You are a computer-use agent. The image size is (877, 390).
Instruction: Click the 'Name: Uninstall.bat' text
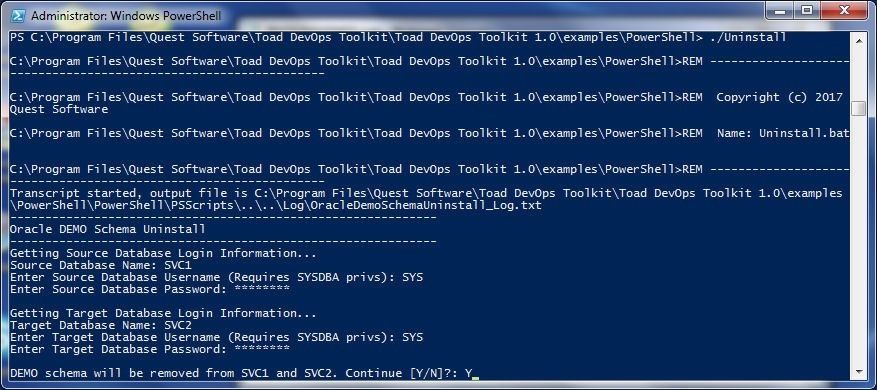[783, 133]
